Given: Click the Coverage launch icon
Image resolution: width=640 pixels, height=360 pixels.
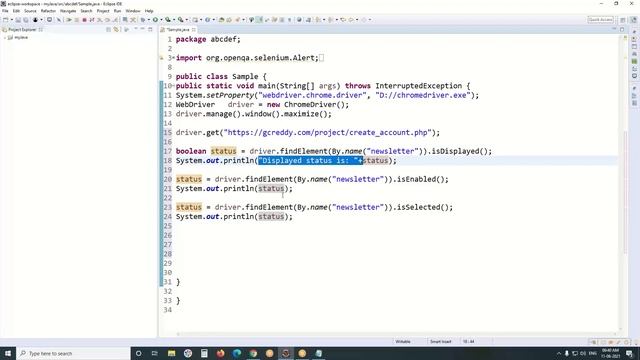Looking at the screenshot, I should 168,20.
